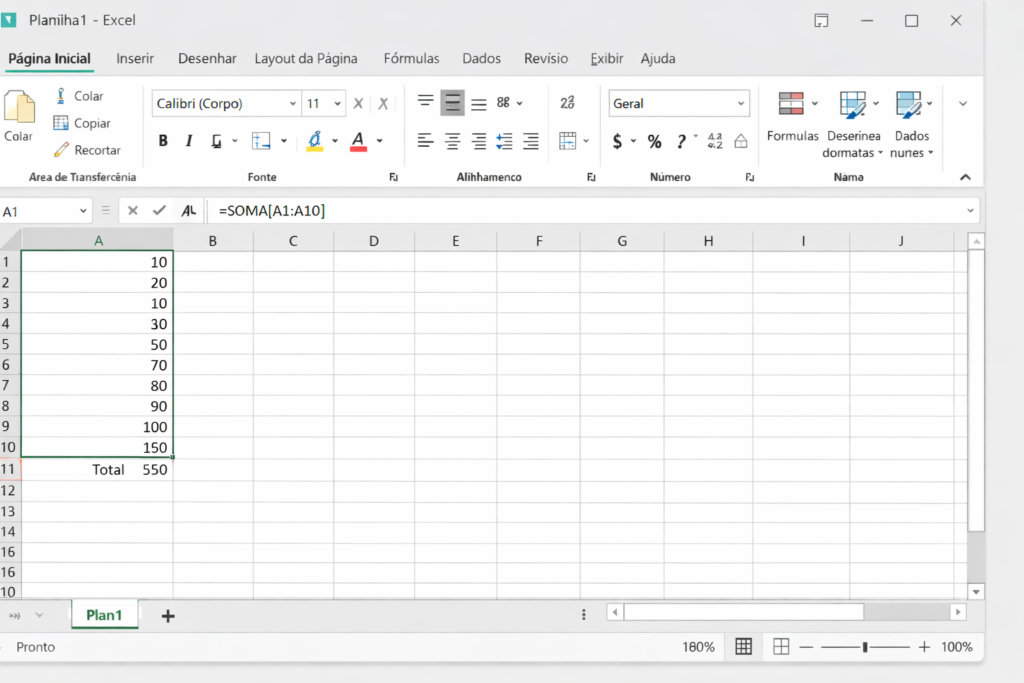Add a new sheet with plus button

(168, 616)
